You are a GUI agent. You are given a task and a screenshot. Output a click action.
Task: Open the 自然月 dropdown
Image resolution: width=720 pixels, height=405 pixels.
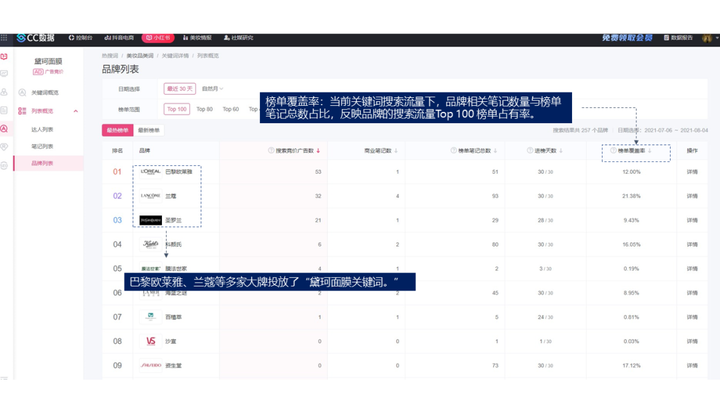click(x=212, y=89)
